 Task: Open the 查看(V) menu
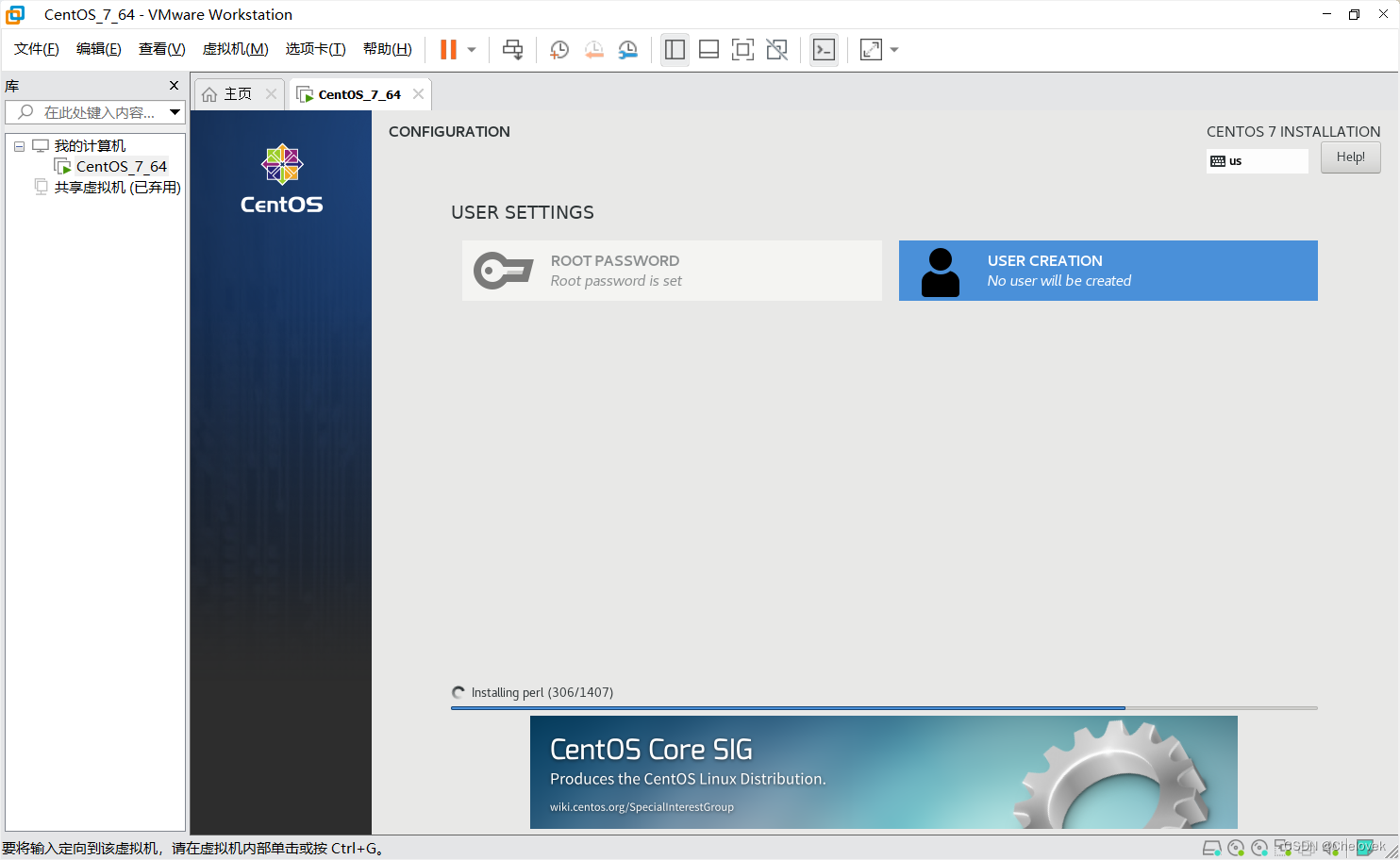point(162,49)
